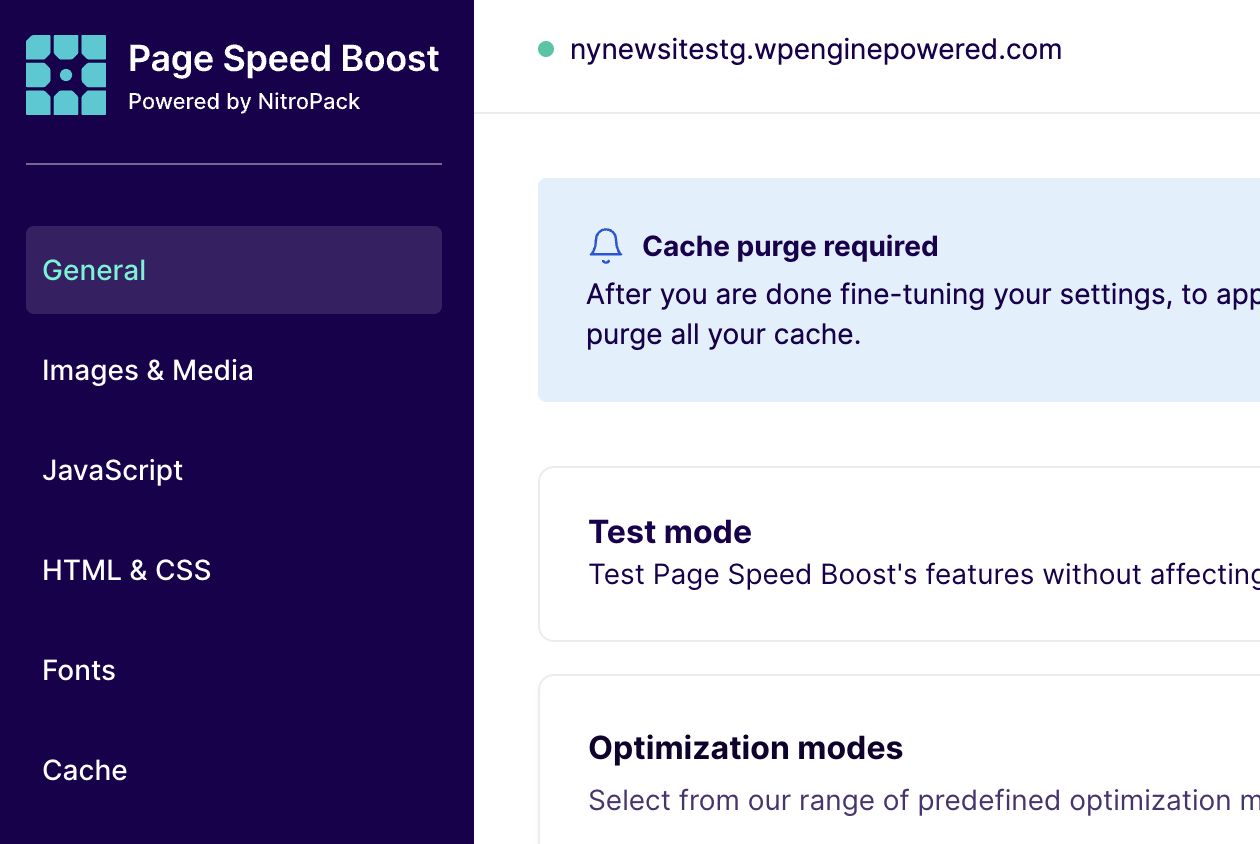The height and width of the screenshot is (844, 1260).
Task: Select the General sidebar item
Action: point(94,270)
